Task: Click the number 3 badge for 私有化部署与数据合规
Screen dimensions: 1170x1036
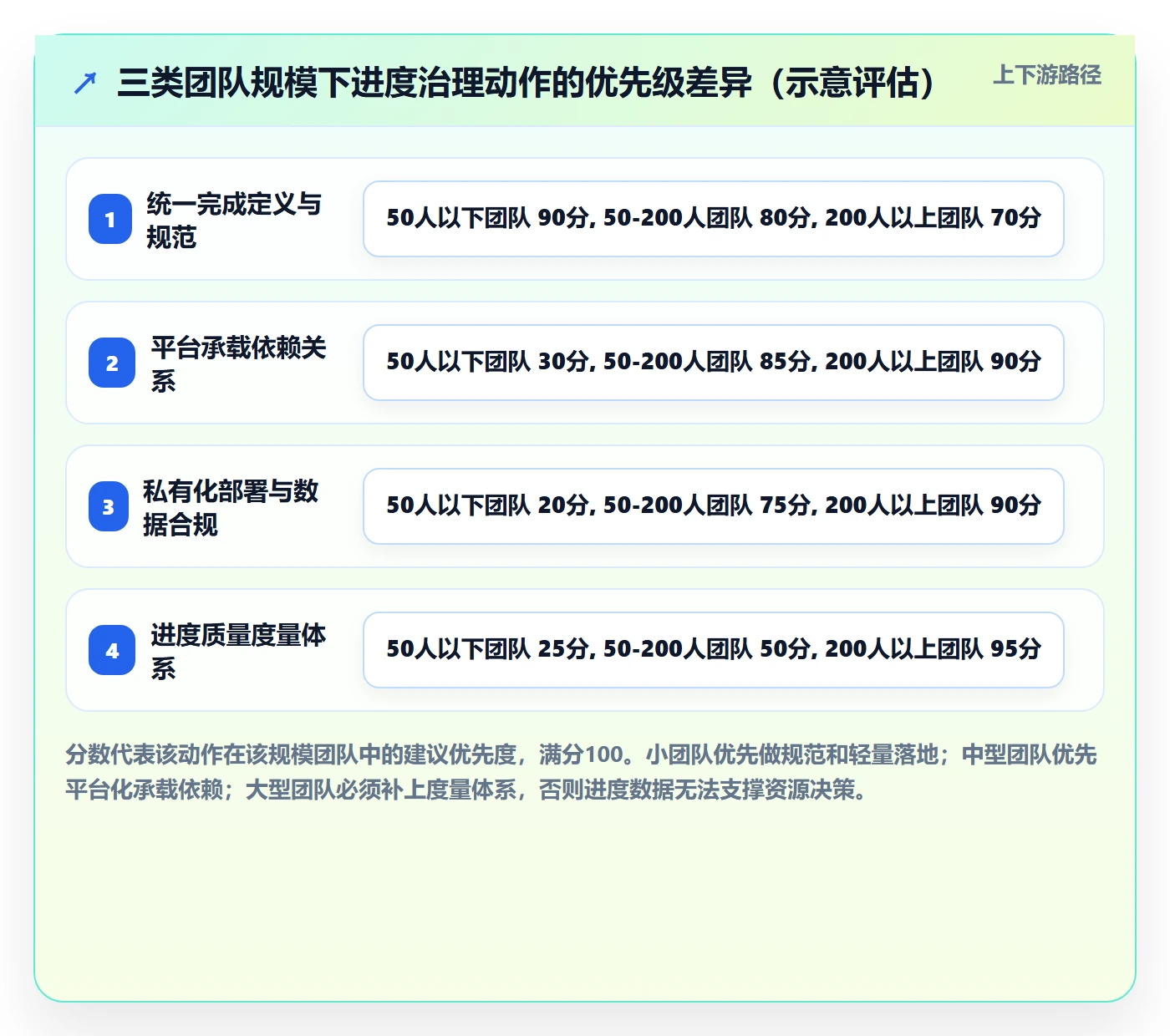Action: (x=109, y=506)
